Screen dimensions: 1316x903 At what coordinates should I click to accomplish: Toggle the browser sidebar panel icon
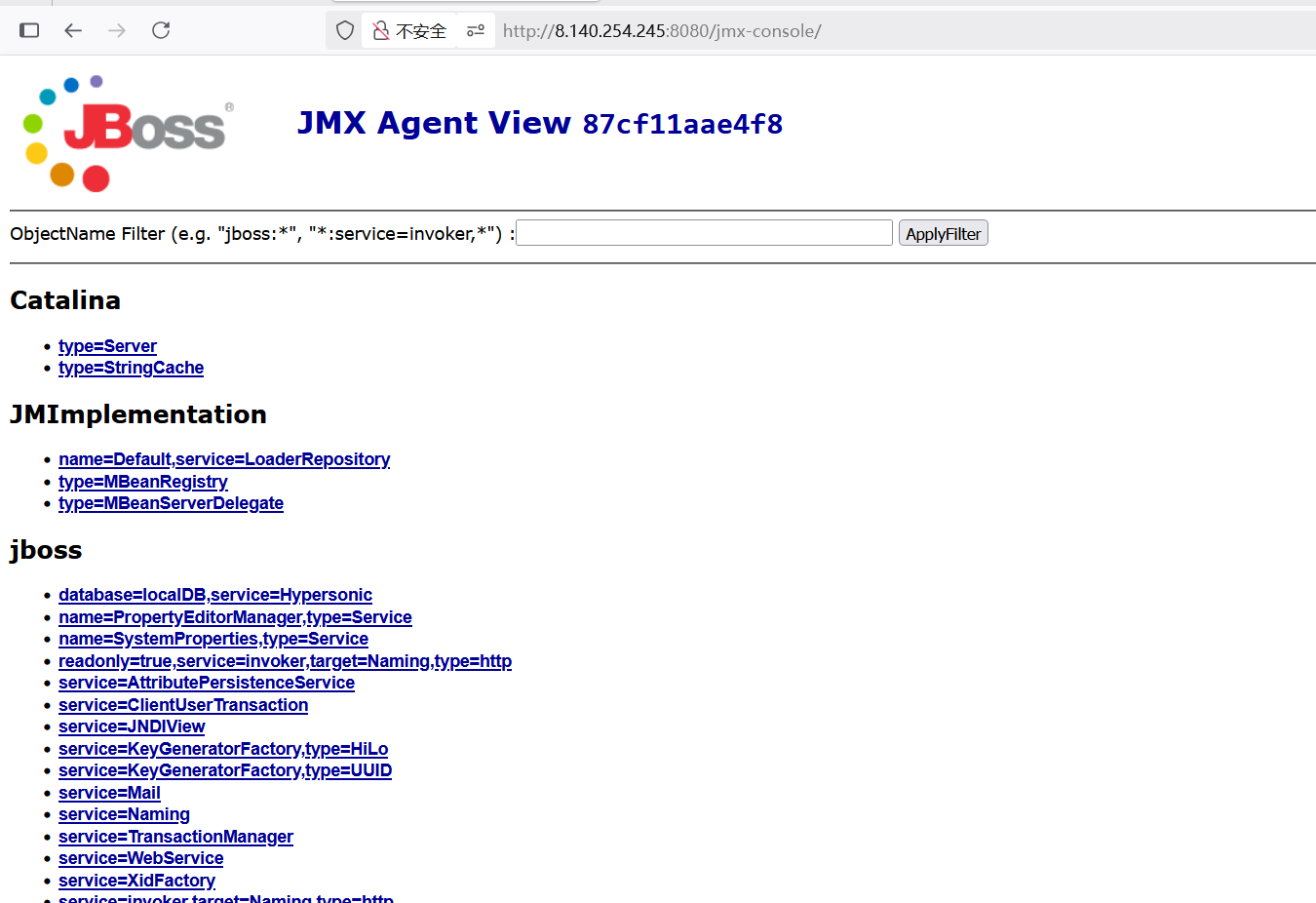[x=29, y=30]
